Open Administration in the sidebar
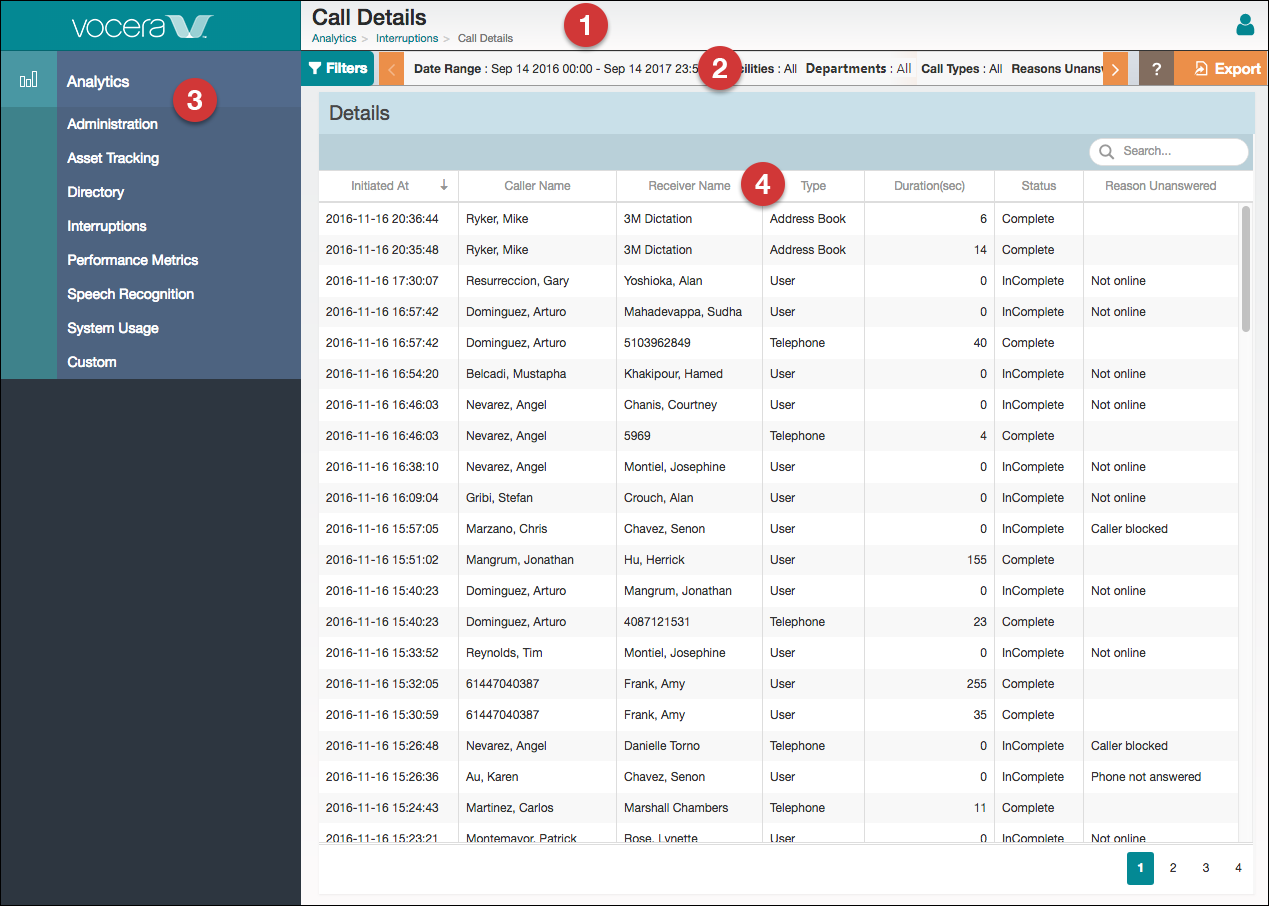Image resolution: width=1269 pixels, height=906 pixels. click(x=112, y=124)
